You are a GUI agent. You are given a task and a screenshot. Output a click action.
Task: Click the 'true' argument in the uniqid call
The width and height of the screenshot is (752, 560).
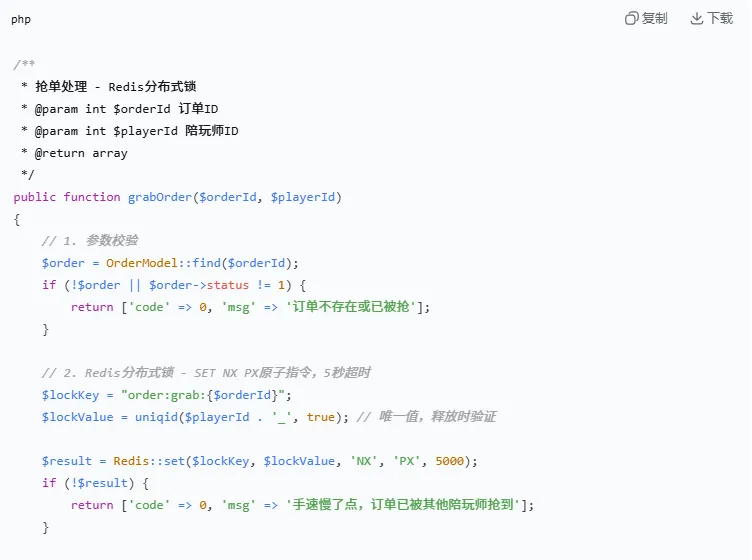pyautogui.click(x=320, y=417)
